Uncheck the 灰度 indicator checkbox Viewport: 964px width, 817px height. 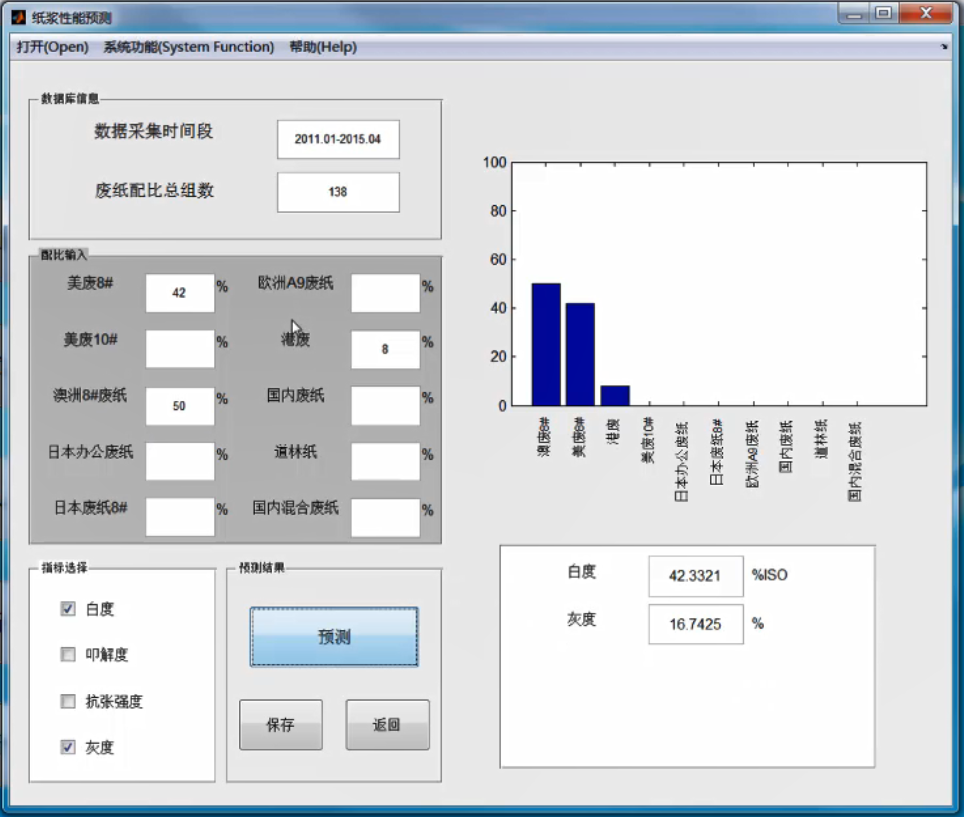pyautogui.click(x=68, y=747)
